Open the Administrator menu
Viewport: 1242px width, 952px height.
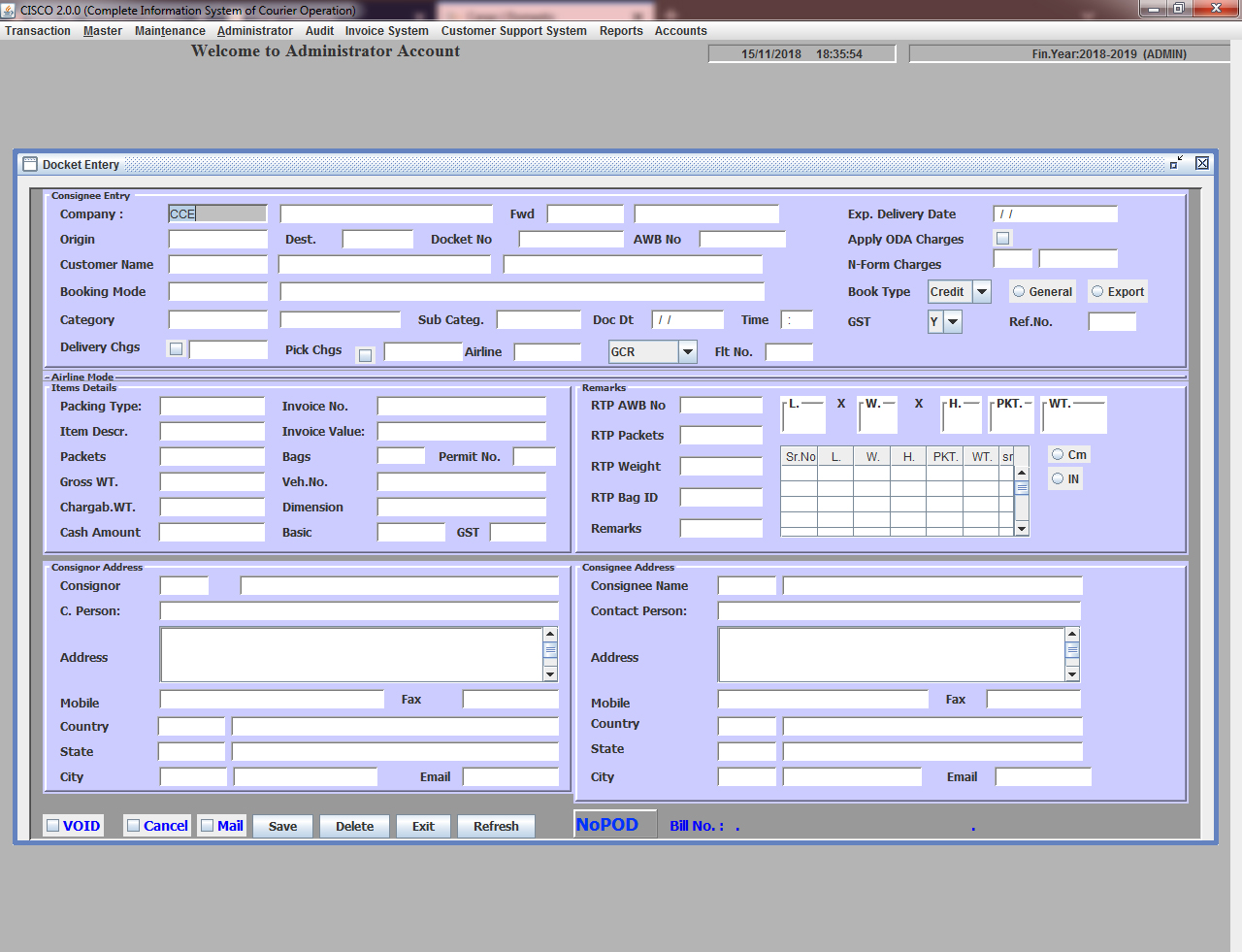pos(255,31)
